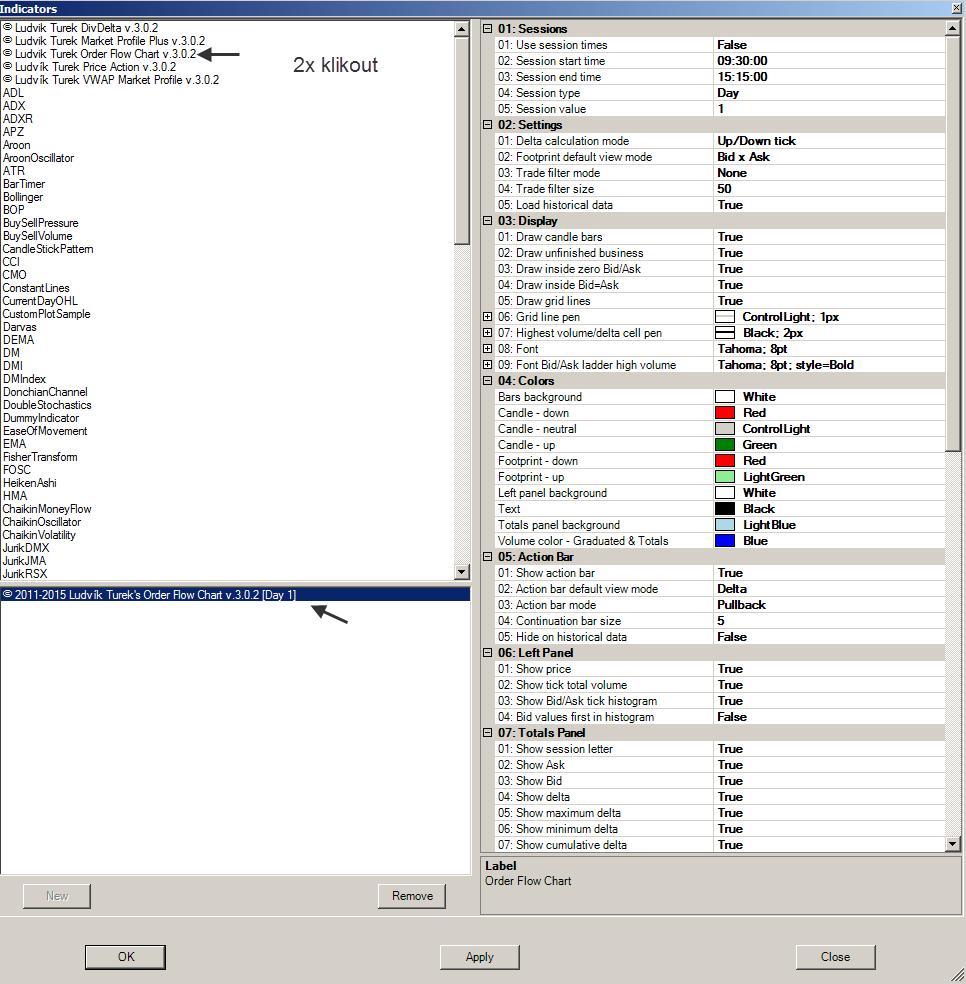This screenshot has width=966, height=984.
Task: Expand the 08: Font property
Action: (488, 349)
